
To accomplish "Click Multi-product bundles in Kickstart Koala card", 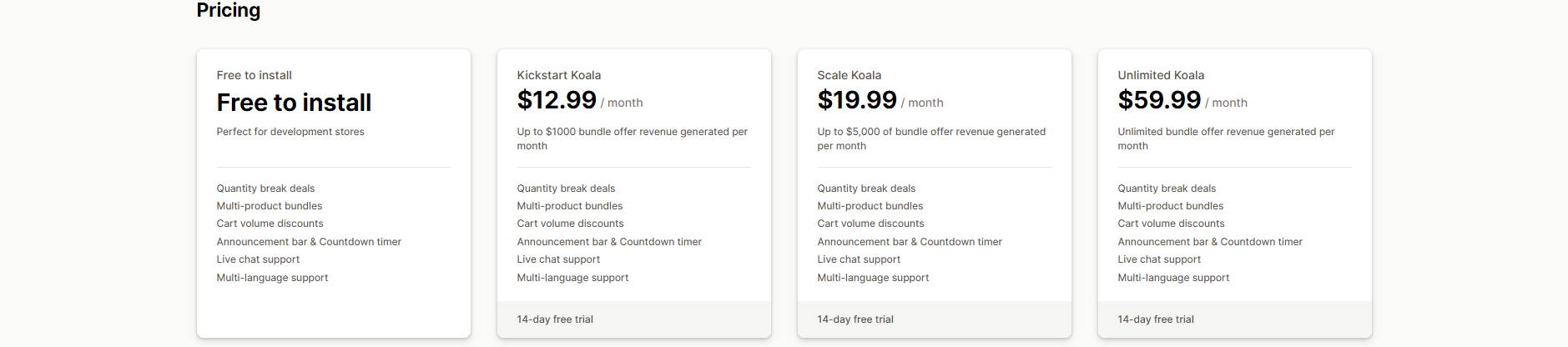I will (569, 206).
